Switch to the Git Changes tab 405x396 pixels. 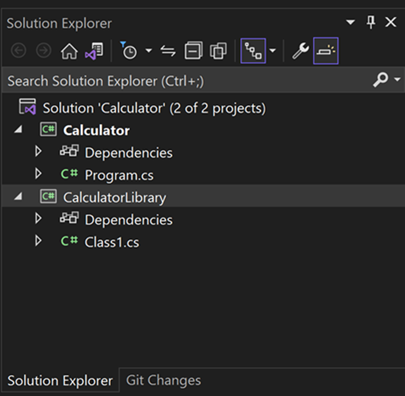click(x=163, y=380)
